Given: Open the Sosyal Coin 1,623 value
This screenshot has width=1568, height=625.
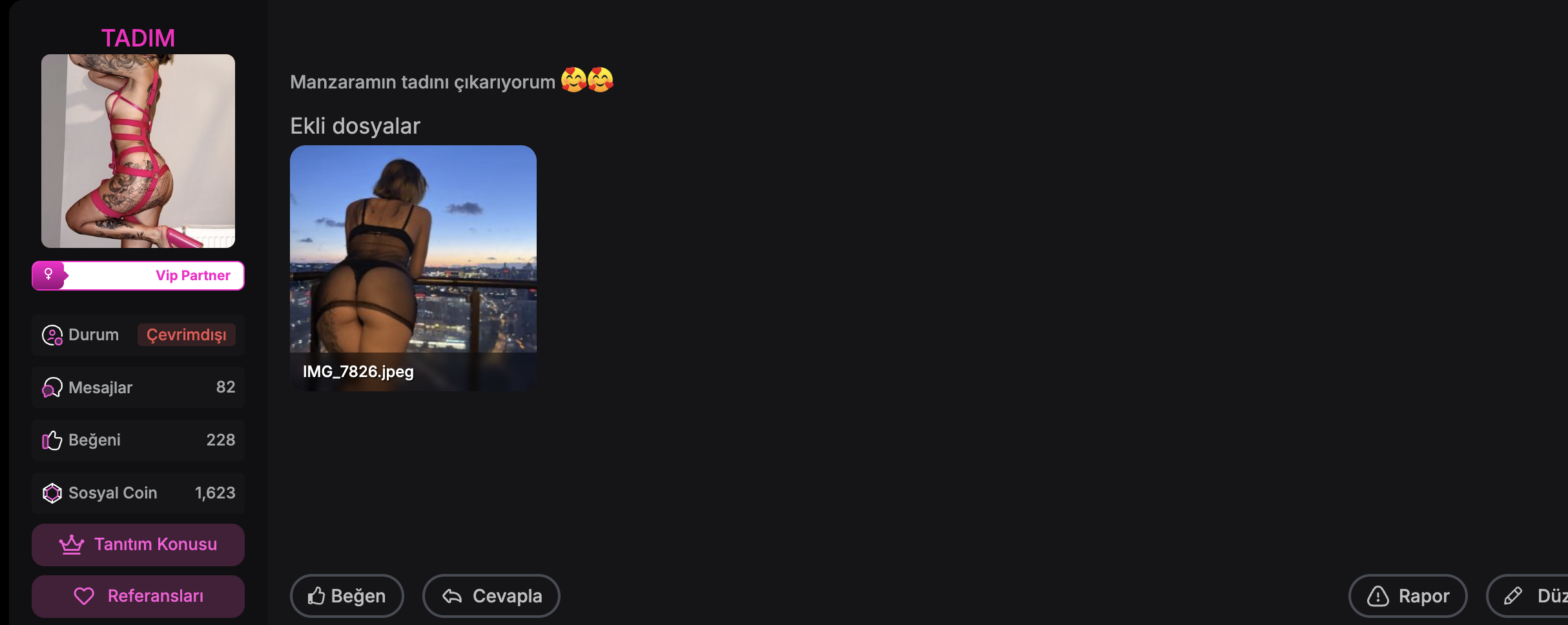Looking at the screenshot, I should click(x=215, y=493).
